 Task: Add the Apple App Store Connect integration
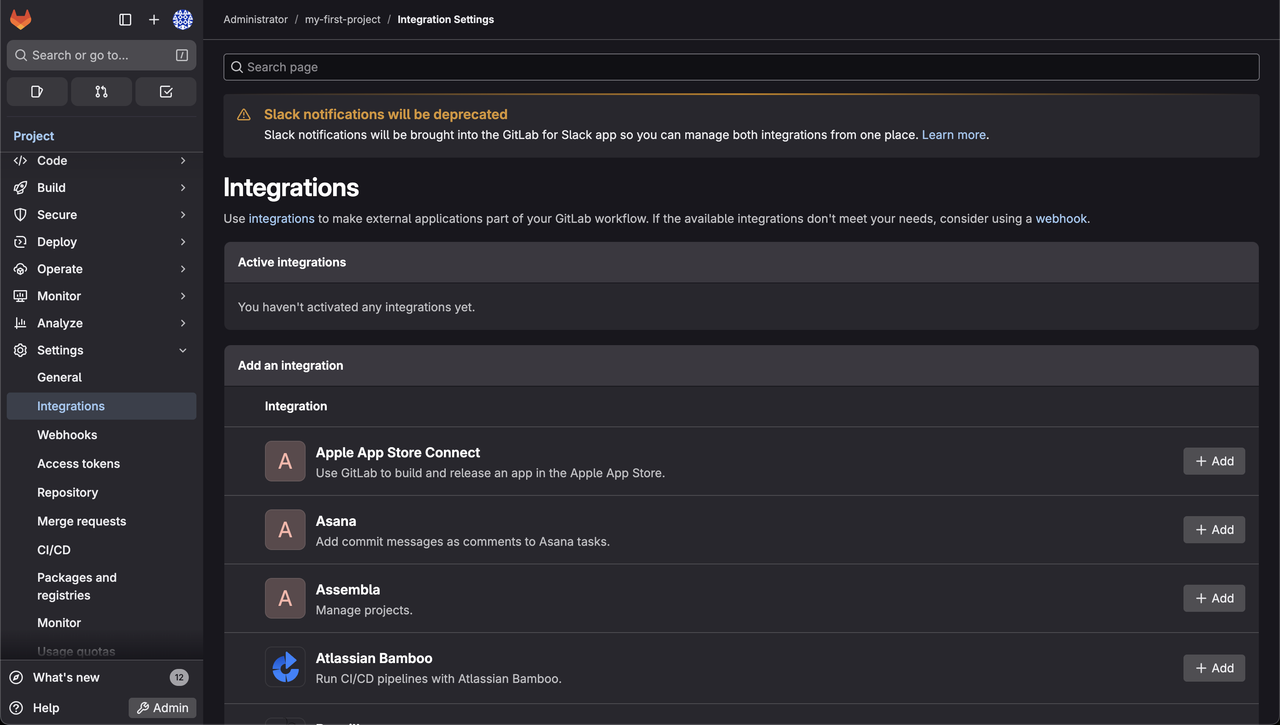1214,461
